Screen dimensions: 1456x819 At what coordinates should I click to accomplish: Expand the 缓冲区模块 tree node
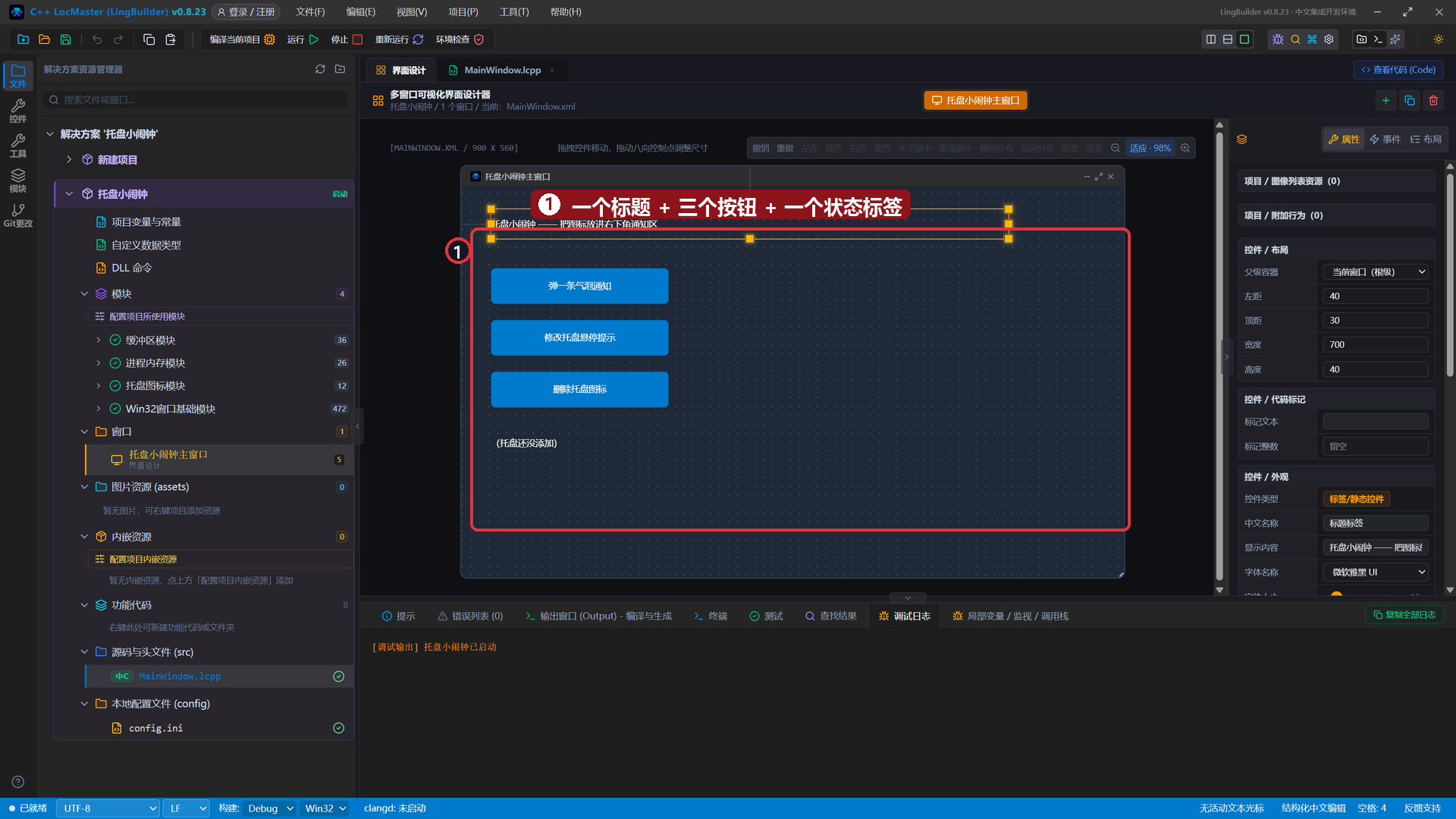pos(99,340)
